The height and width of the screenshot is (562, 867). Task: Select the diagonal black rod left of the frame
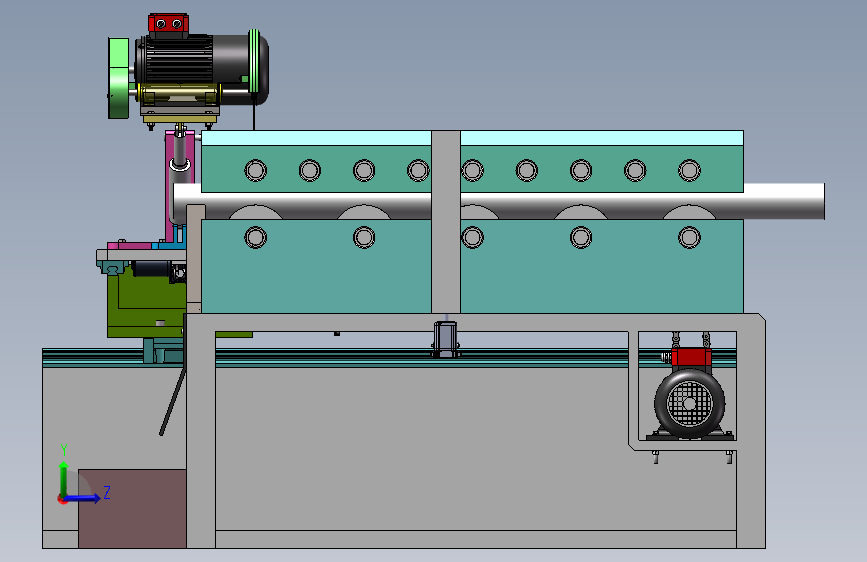point(173,402)
